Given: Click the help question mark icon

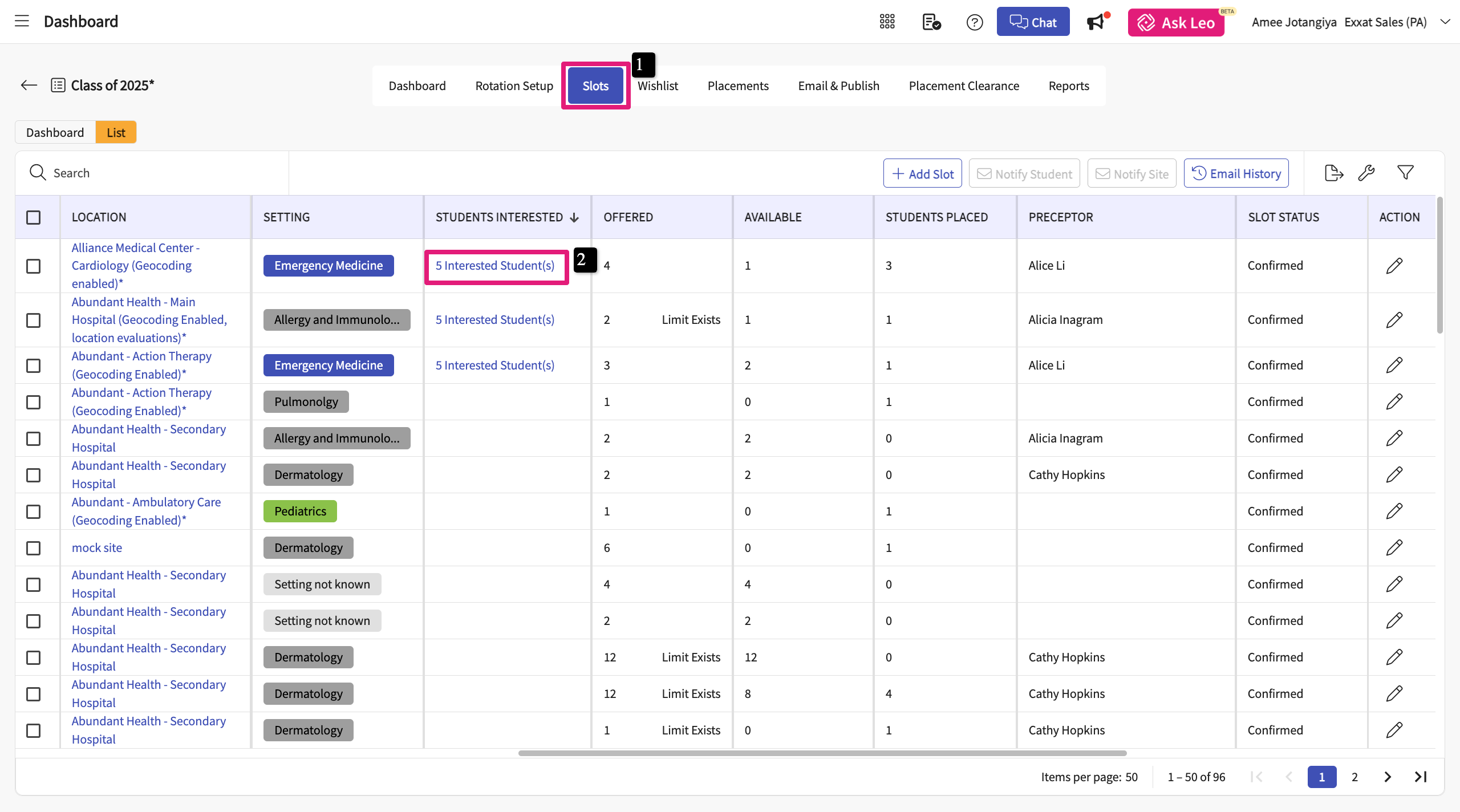Looking at the screenshot, I should click(975, 22).
